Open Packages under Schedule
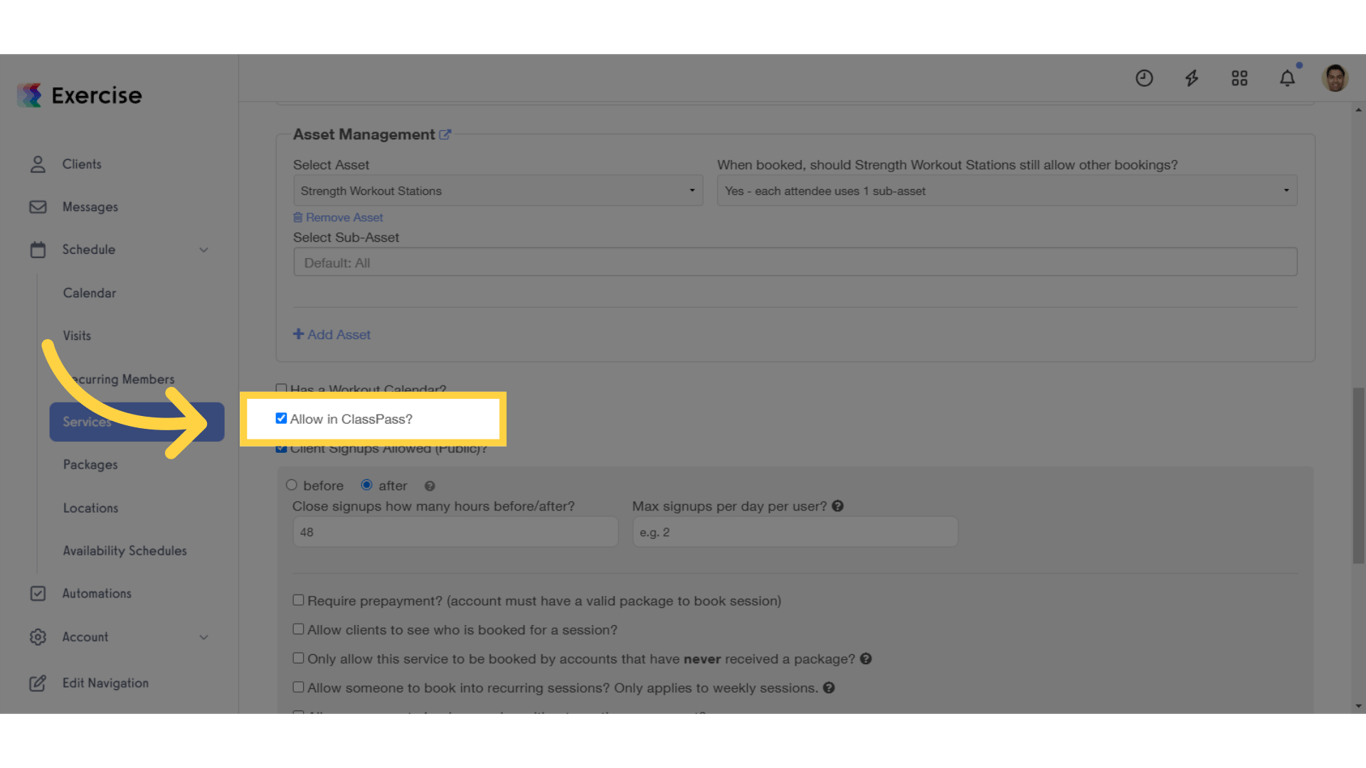The image size is (1366, 768). tap(90, 465)
